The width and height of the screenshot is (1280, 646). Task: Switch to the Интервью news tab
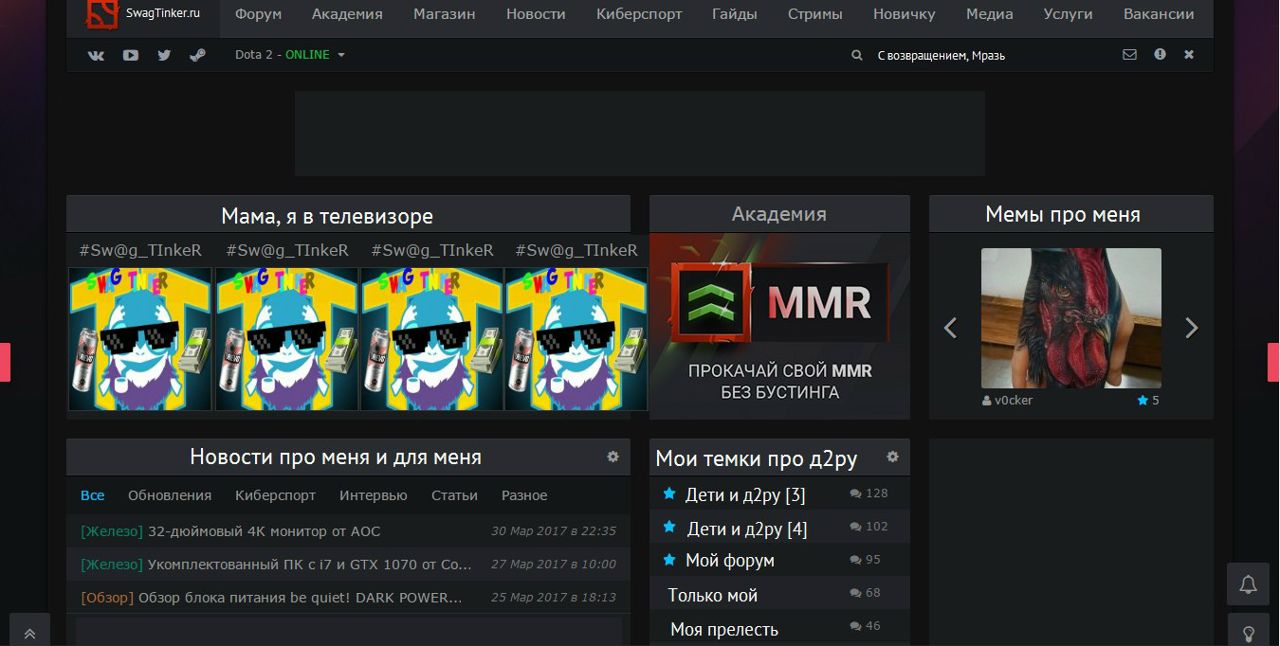point(373,495)
